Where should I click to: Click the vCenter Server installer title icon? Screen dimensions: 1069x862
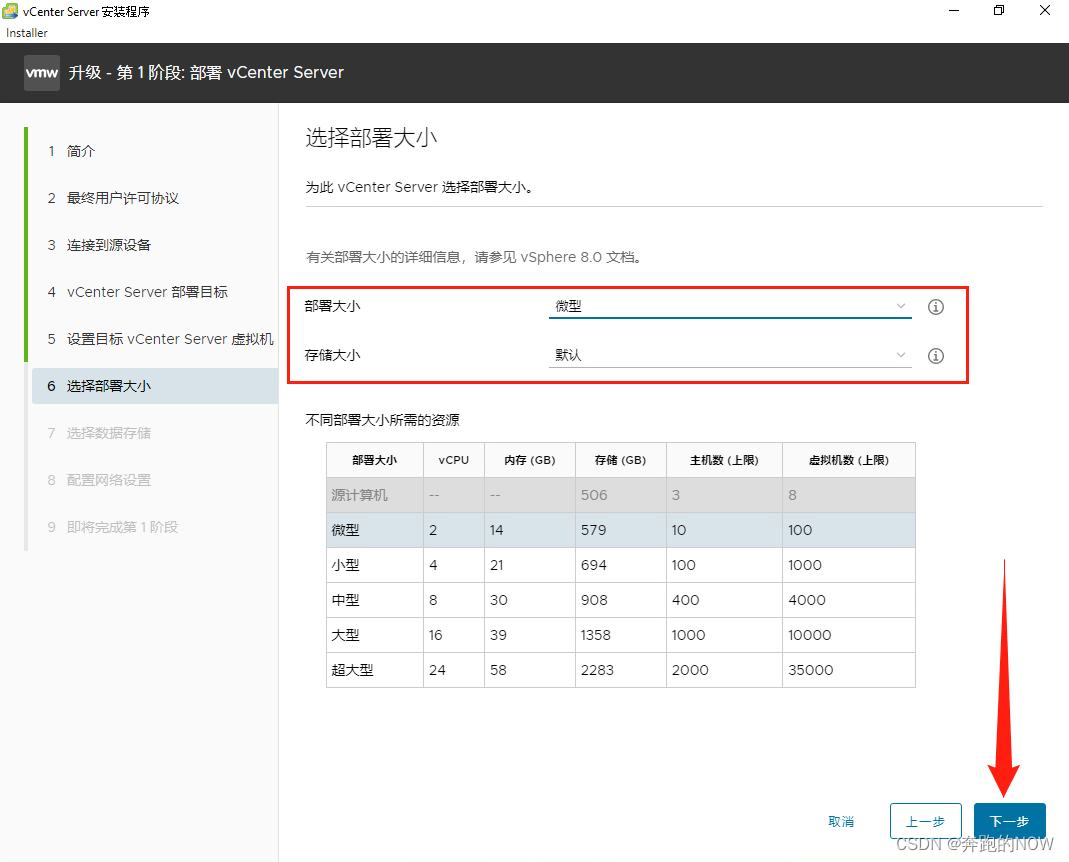[x=10, y=11]
